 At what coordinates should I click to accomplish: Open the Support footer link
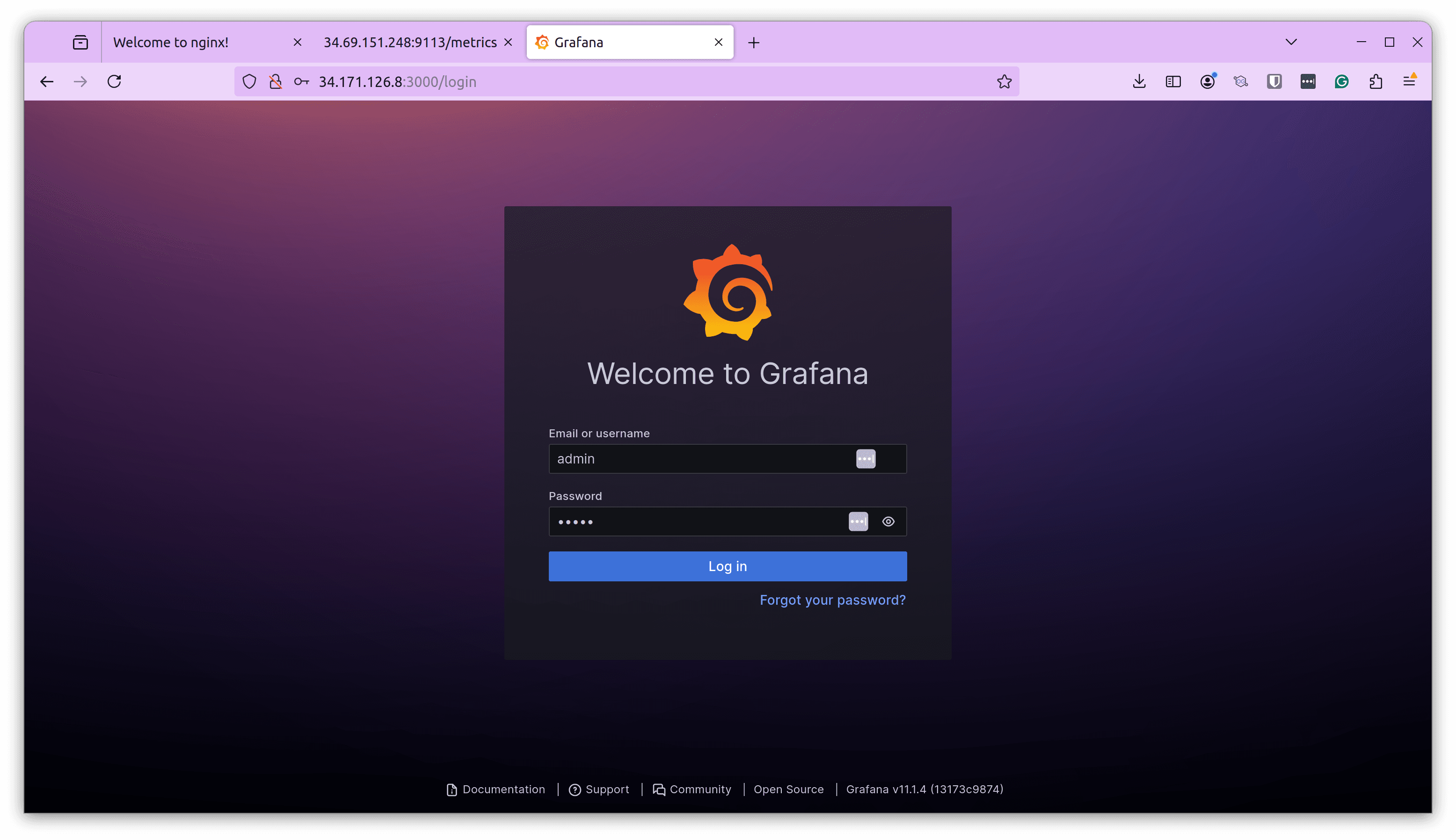pos(599,789)
